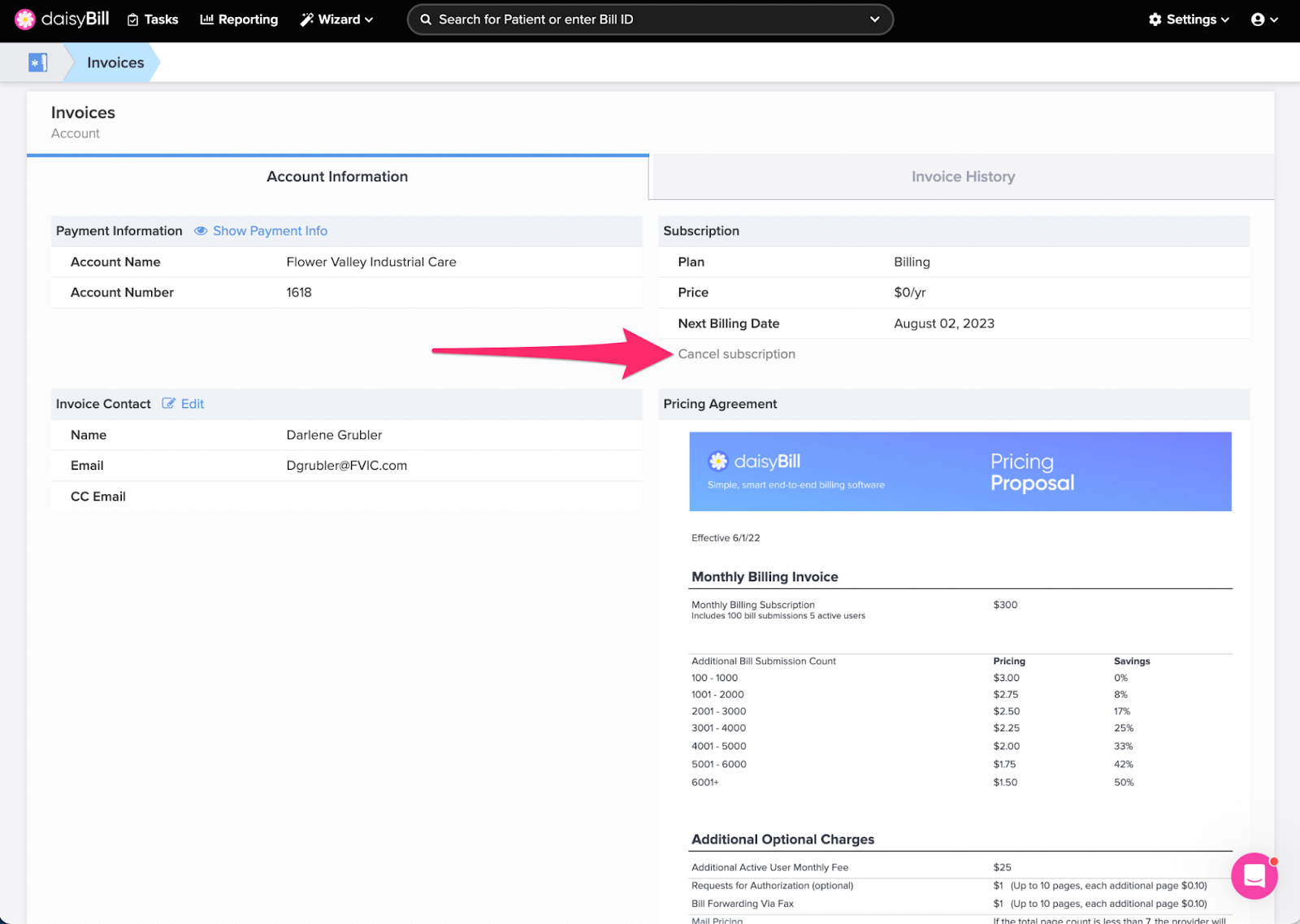Expand the search bar dropdown chevron
This screenshot has width=1300, height=924.
[873, 19]
